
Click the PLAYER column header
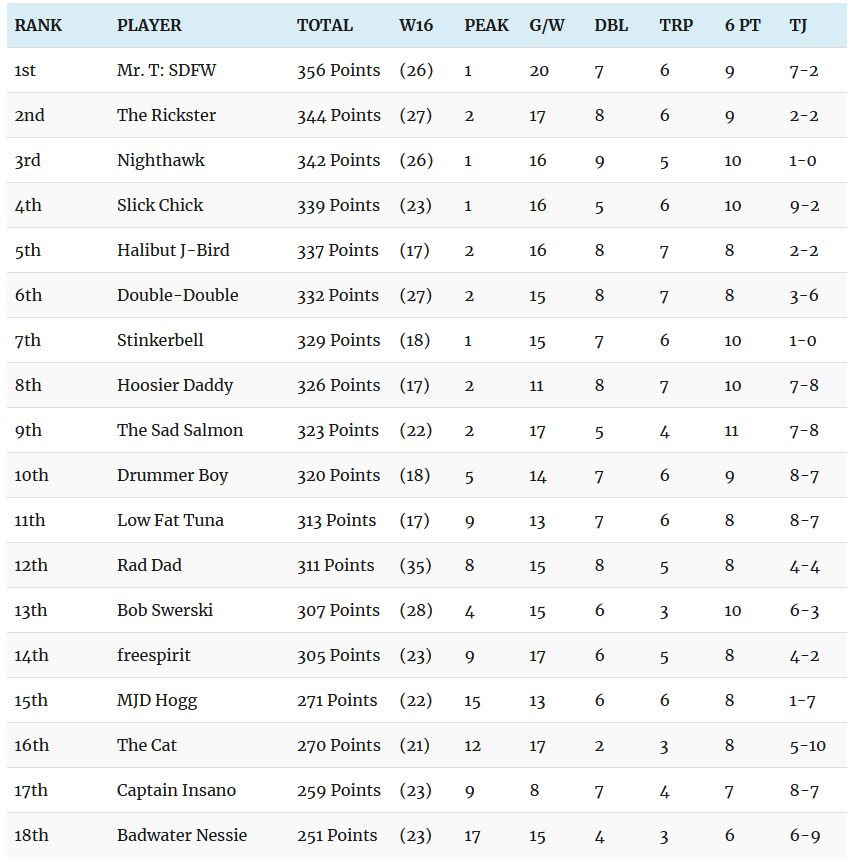(149, 25)
